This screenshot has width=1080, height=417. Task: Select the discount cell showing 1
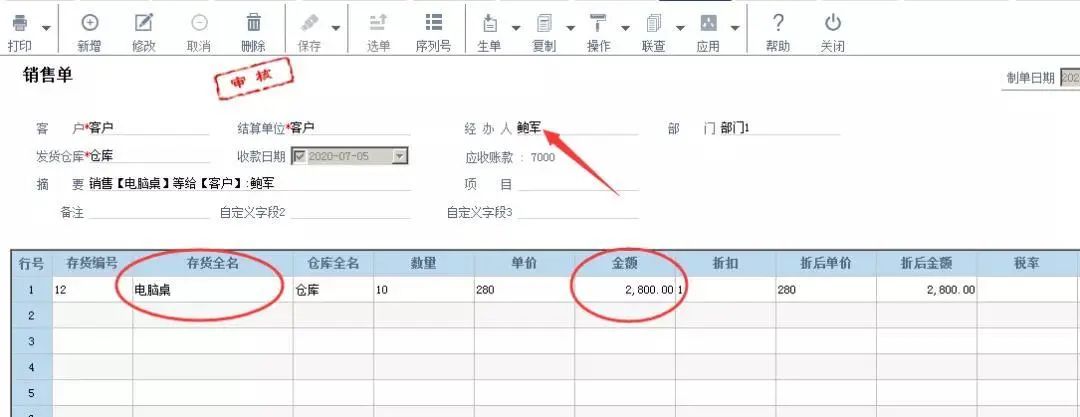tap(725, 289)
